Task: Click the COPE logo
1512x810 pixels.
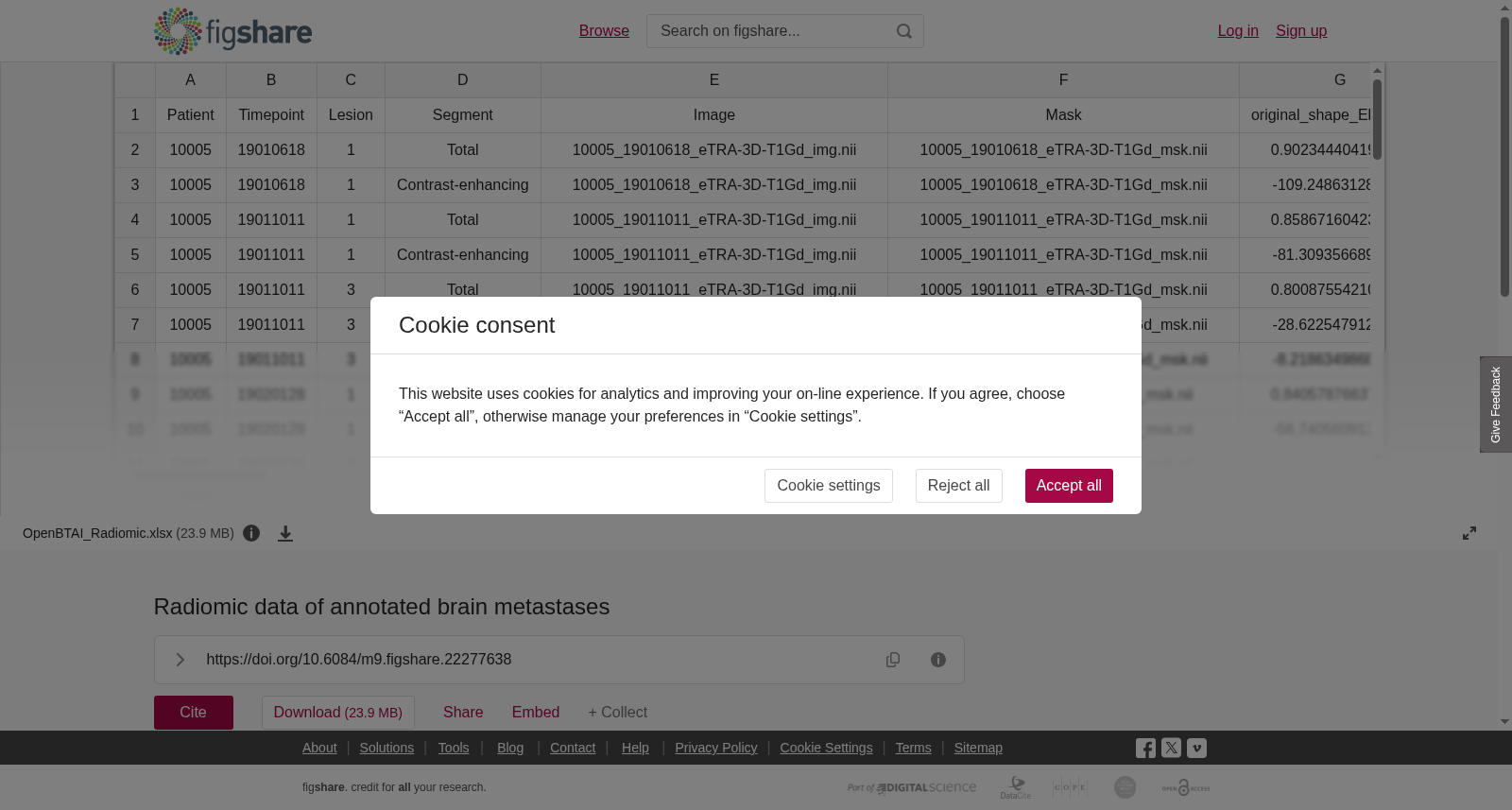Action: [1070, 787]
